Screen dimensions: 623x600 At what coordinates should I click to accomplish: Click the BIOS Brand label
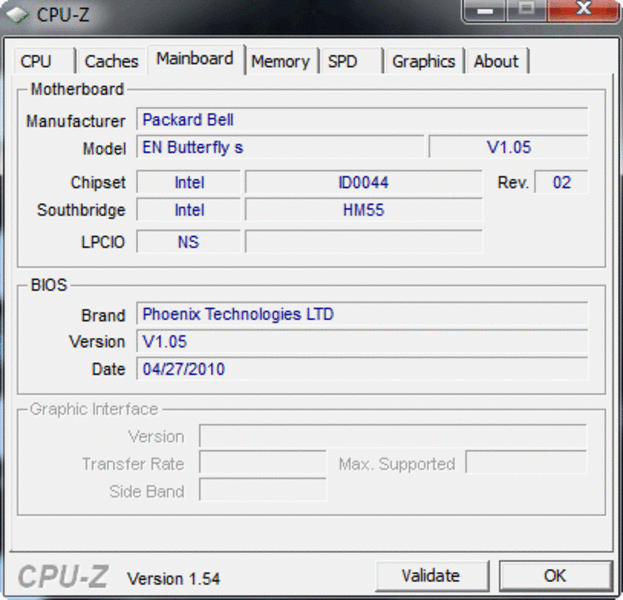pos(103,315)
